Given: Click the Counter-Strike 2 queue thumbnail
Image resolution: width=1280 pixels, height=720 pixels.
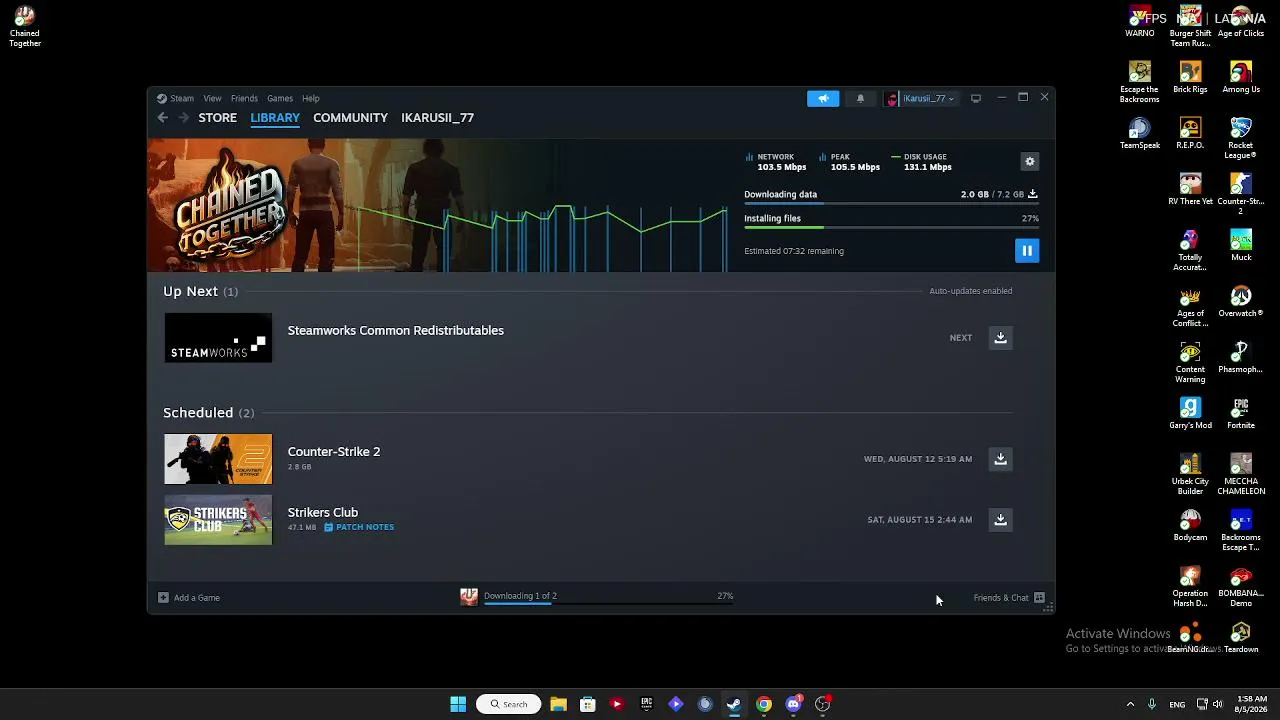Looking at the screenshot, I should (218, 459).
